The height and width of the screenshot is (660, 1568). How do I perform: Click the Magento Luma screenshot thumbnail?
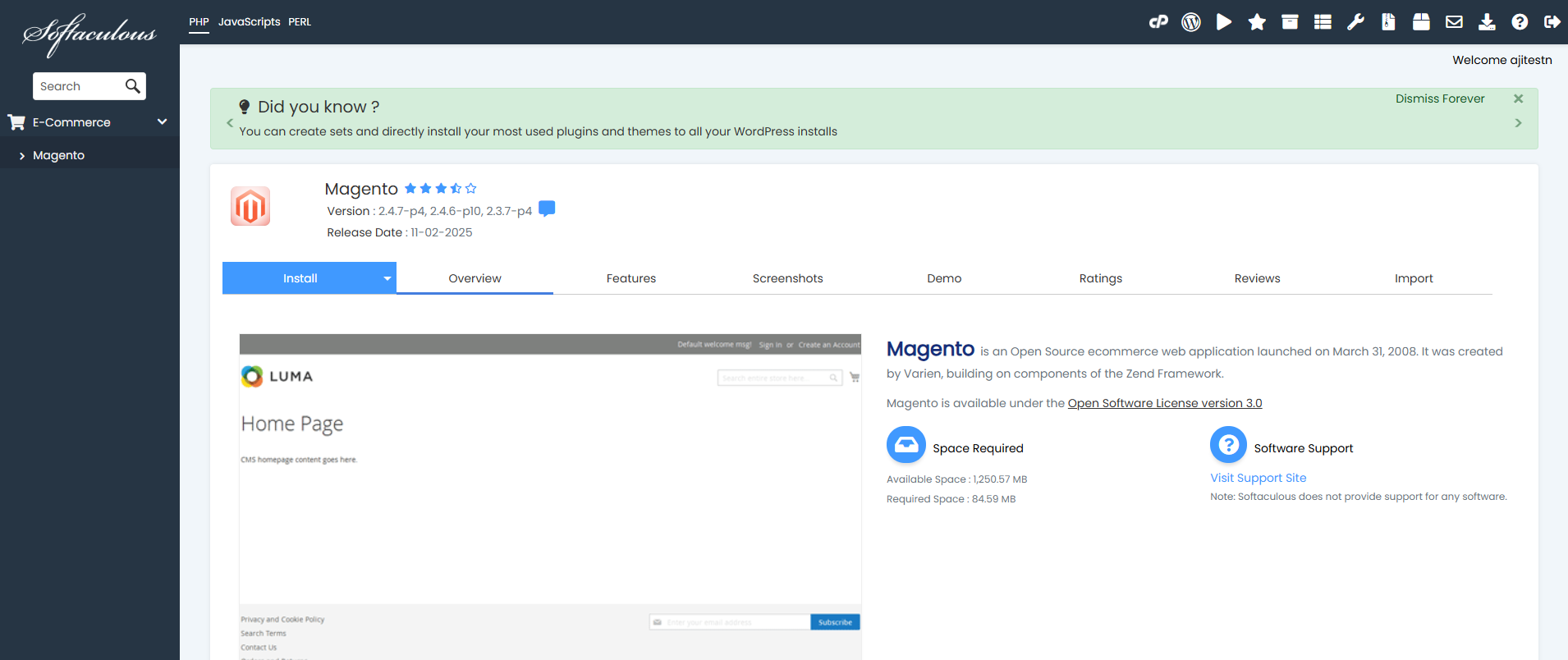click(x=550, y=497)
